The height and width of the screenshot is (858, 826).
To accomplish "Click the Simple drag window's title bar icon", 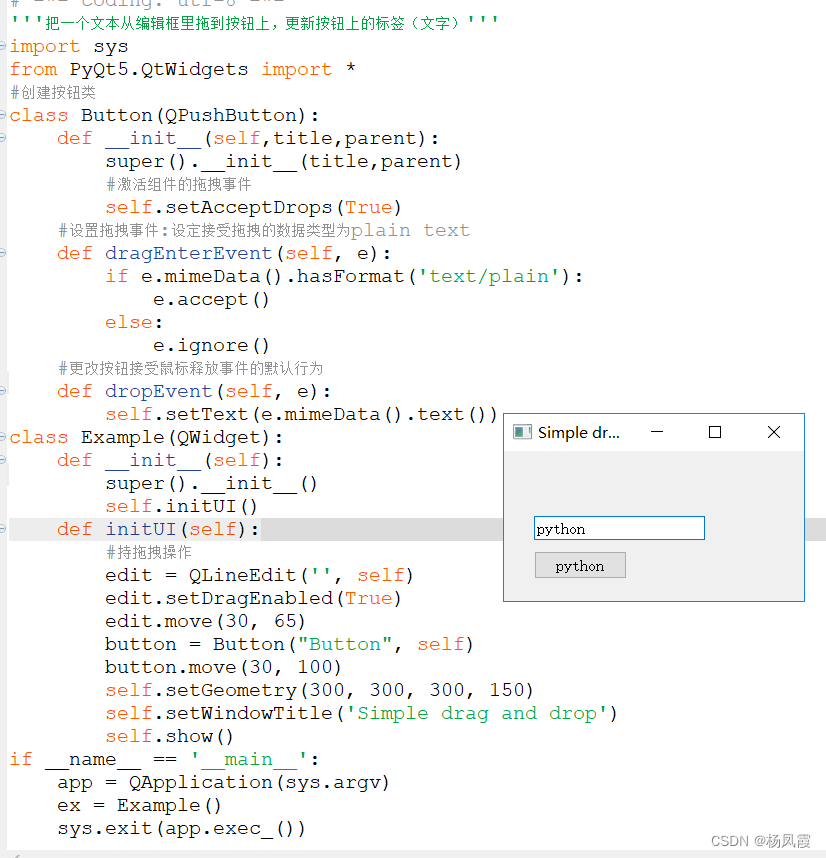I will pos(521,432).
